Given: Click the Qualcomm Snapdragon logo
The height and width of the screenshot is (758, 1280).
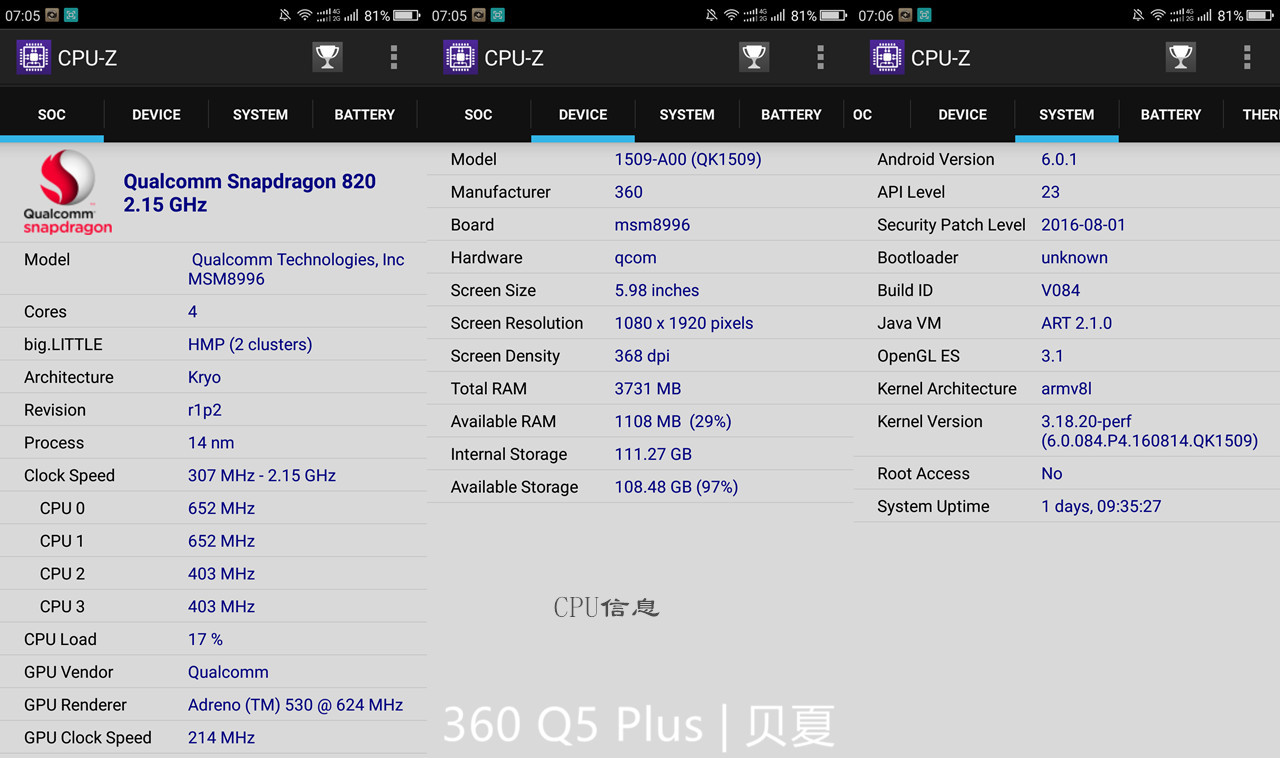Looking at the screenshot, I should (67, 192).
